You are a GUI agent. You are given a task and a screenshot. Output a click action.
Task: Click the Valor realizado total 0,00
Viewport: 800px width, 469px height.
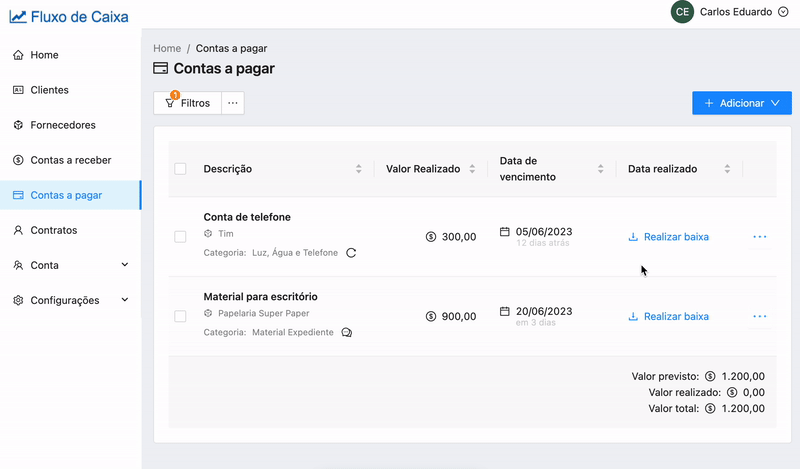(x=754, y=392)
